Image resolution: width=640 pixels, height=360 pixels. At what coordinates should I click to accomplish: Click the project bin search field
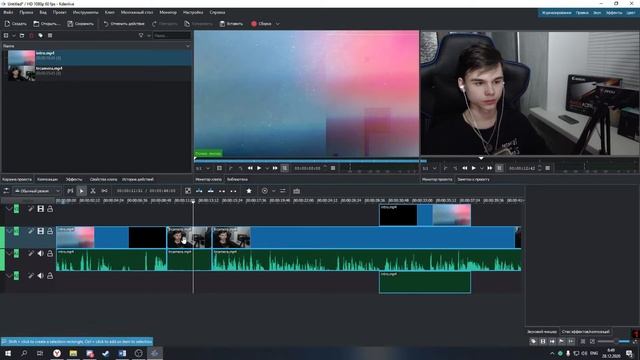coord(172,36)
